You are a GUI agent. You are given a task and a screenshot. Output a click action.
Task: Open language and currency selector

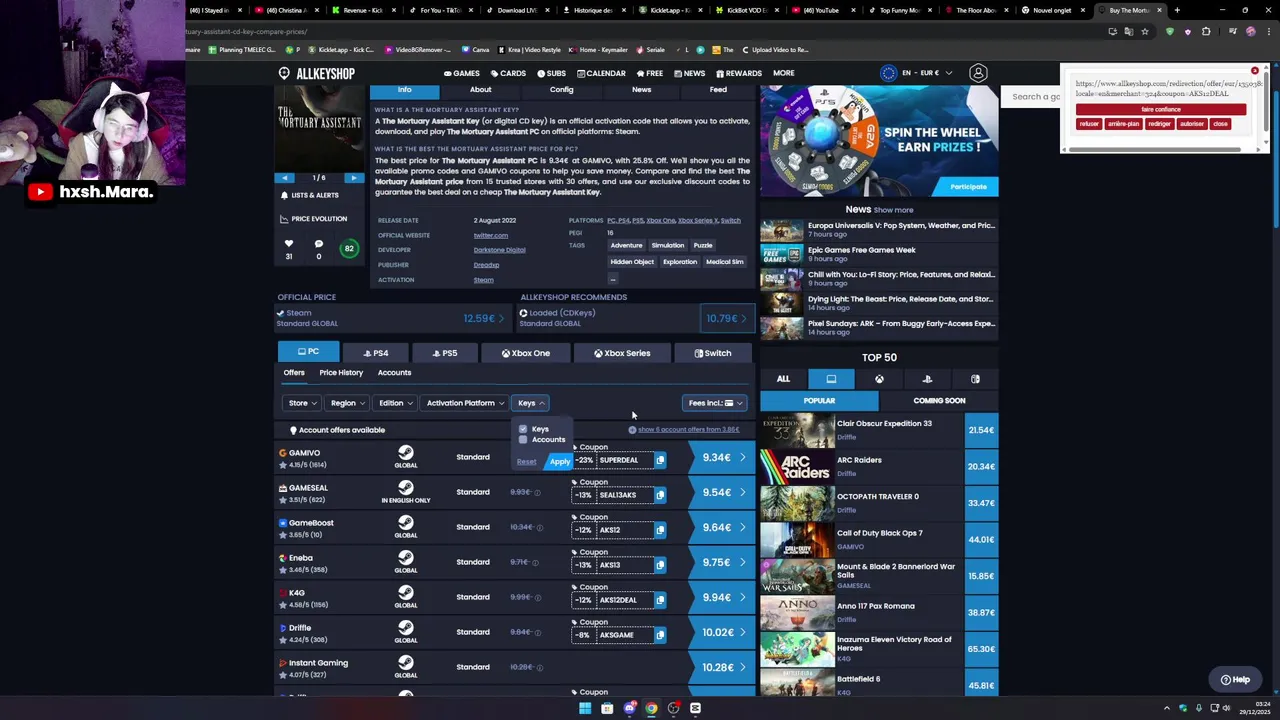tap(916, 73)
